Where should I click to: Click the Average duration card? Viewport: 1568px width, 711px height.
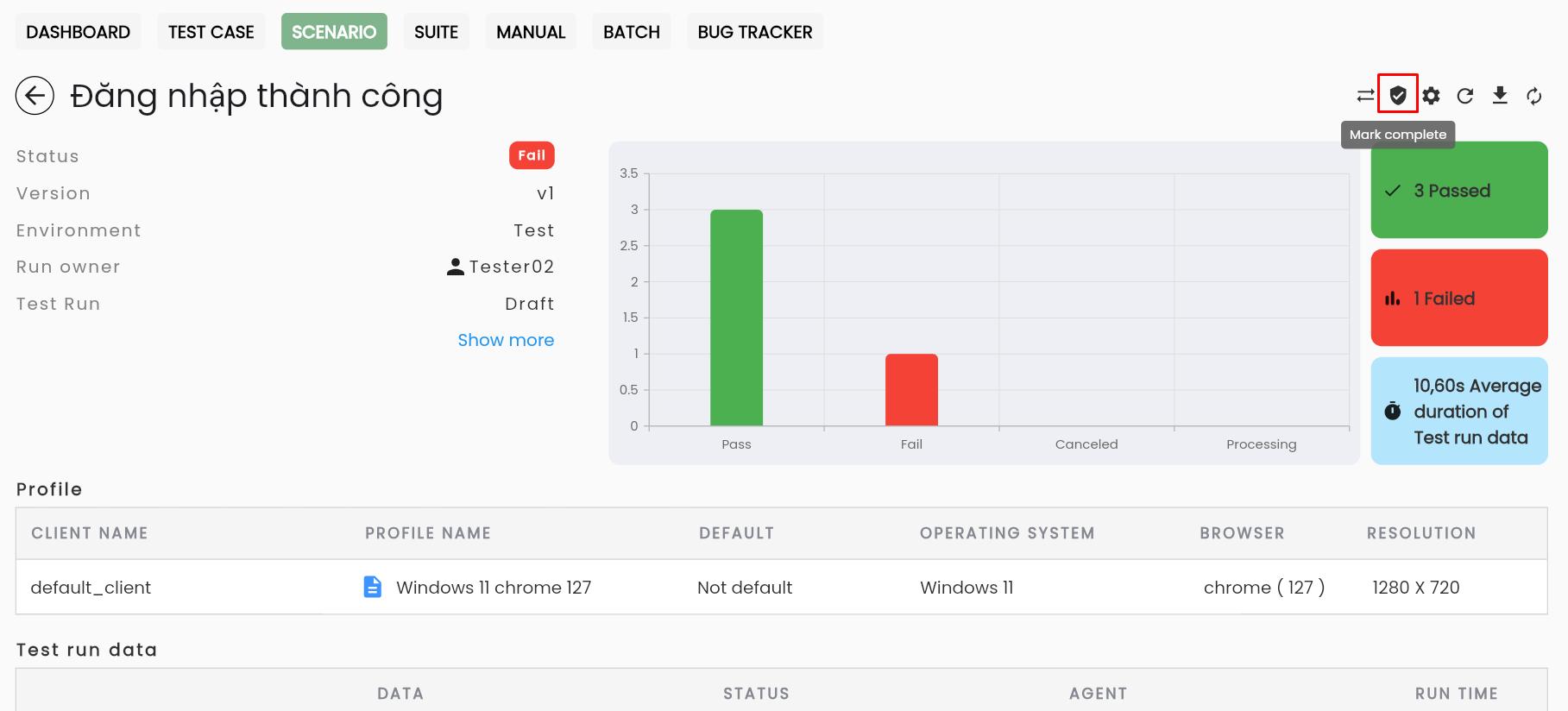click(1459, 411)
